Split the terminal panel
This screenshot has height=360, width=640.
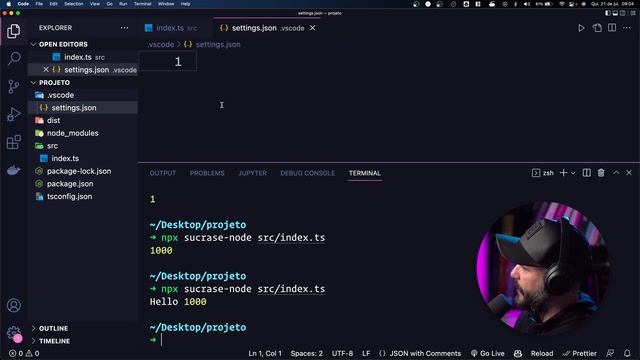587,173
